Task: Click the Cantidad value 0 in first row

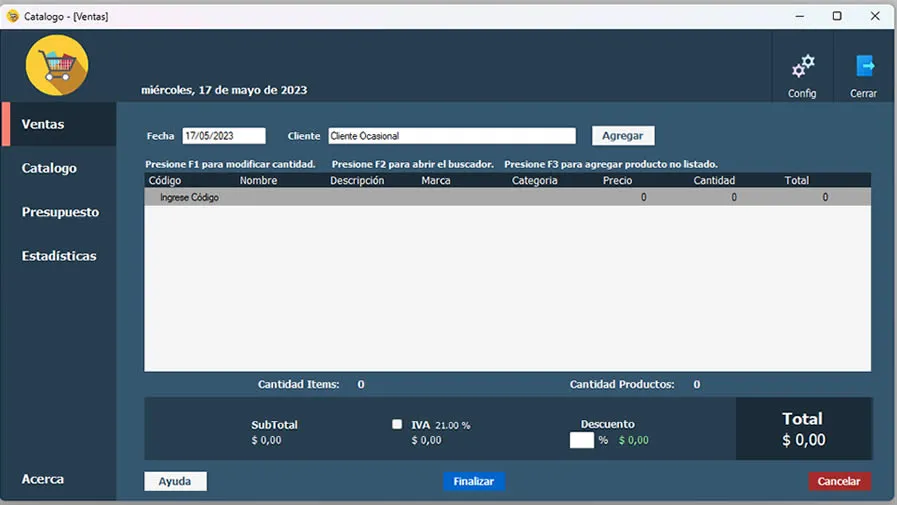Action: 734,197
